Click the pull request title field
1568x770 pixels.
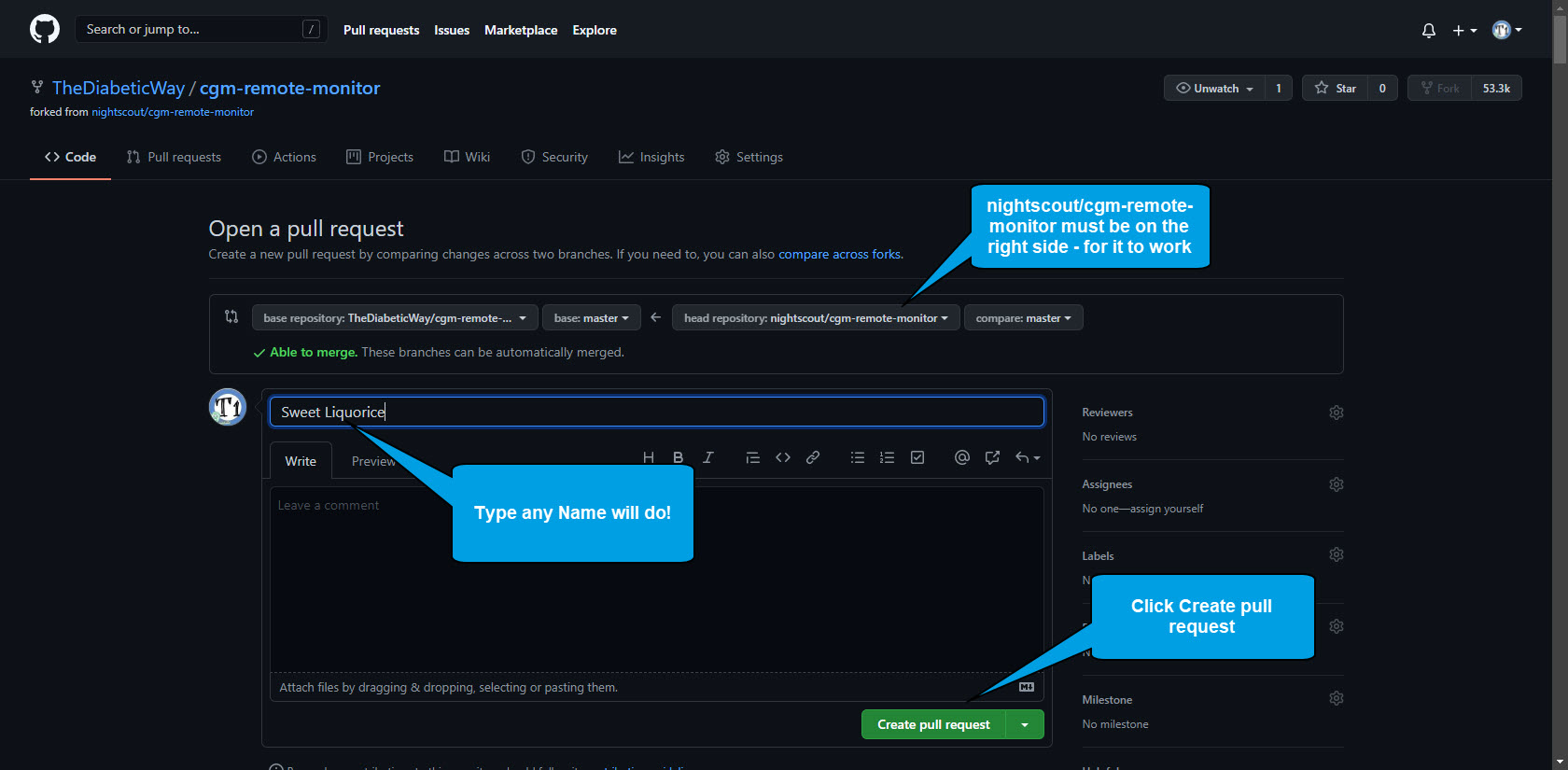pyautogui.click(x=656, y=412)
